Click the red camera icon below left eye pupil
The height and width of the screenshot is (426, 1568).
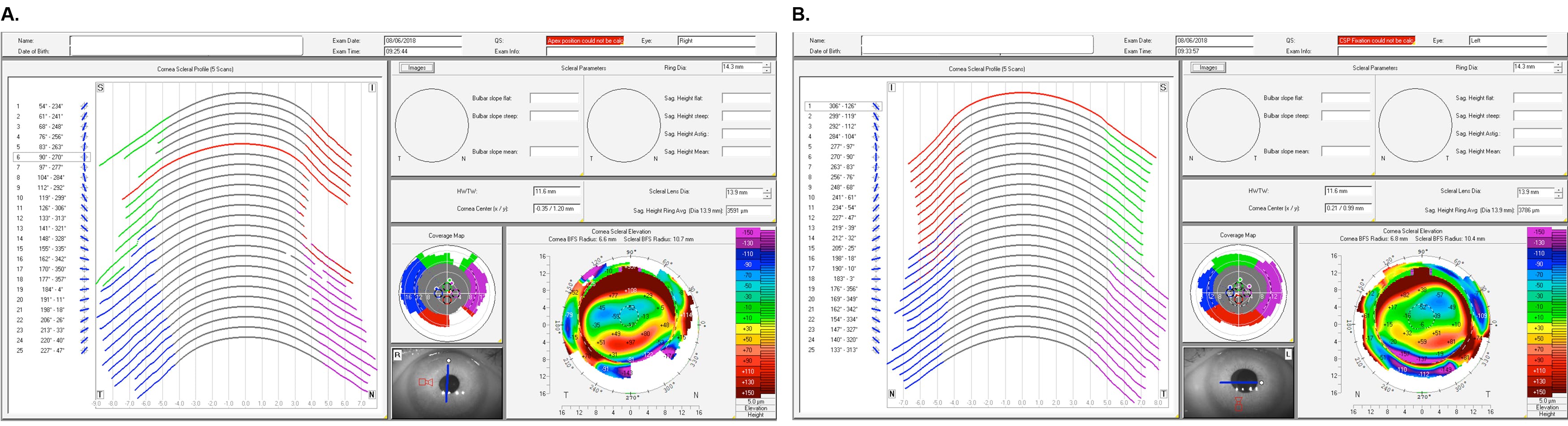click(1238, 403)
